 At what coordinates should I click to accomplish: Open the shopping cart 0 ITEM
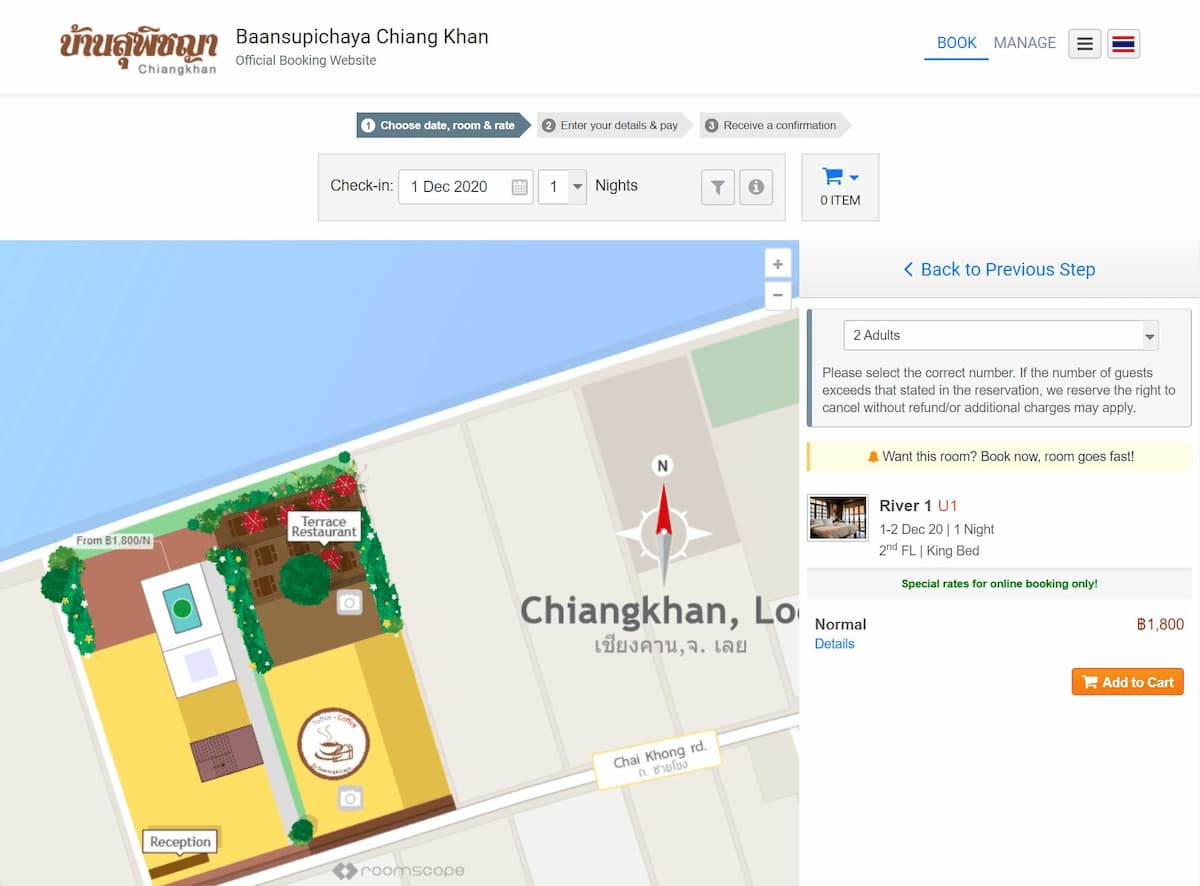tap(840, 187)
